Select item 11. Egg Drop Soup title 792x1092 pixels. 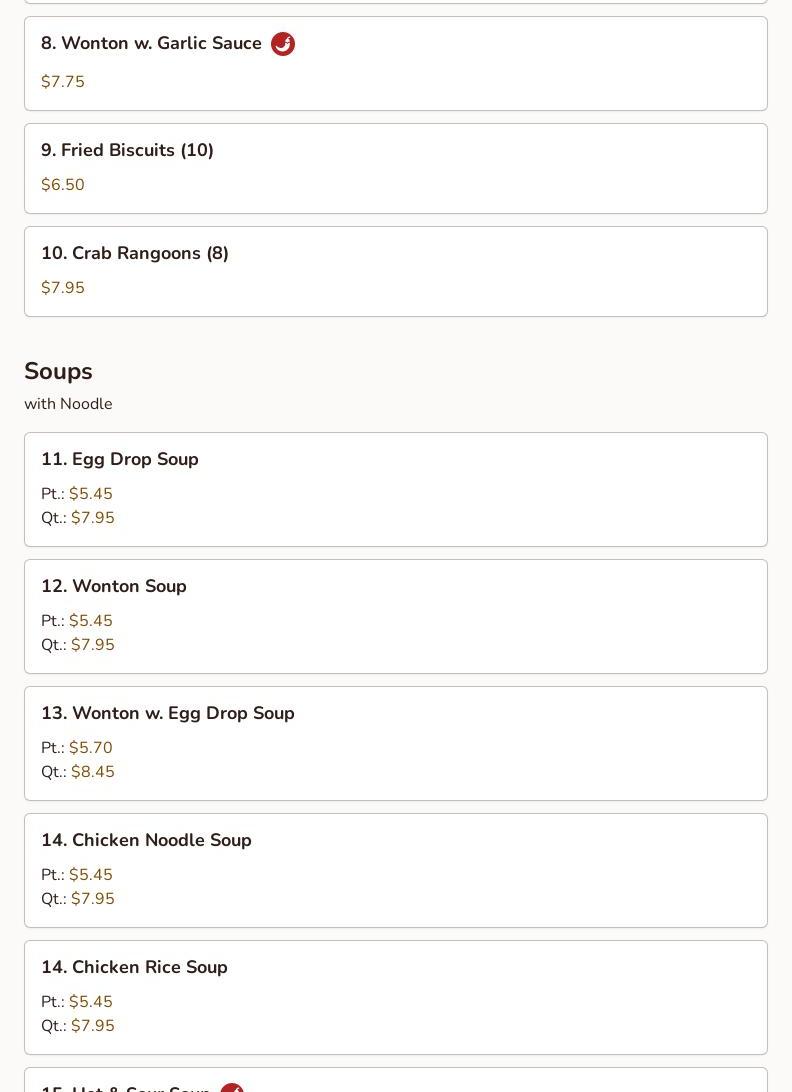(120, 459)
